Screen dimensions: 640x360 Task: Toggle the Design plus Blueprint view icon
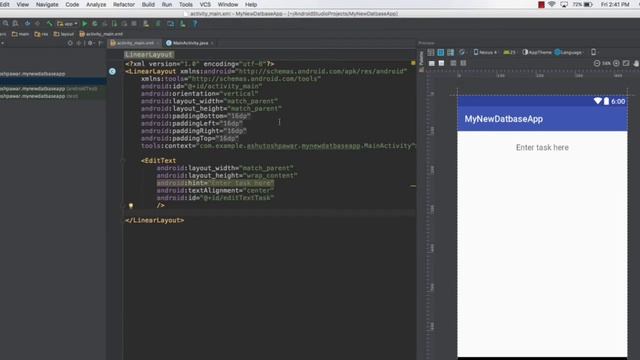click(x=450, y=52)
